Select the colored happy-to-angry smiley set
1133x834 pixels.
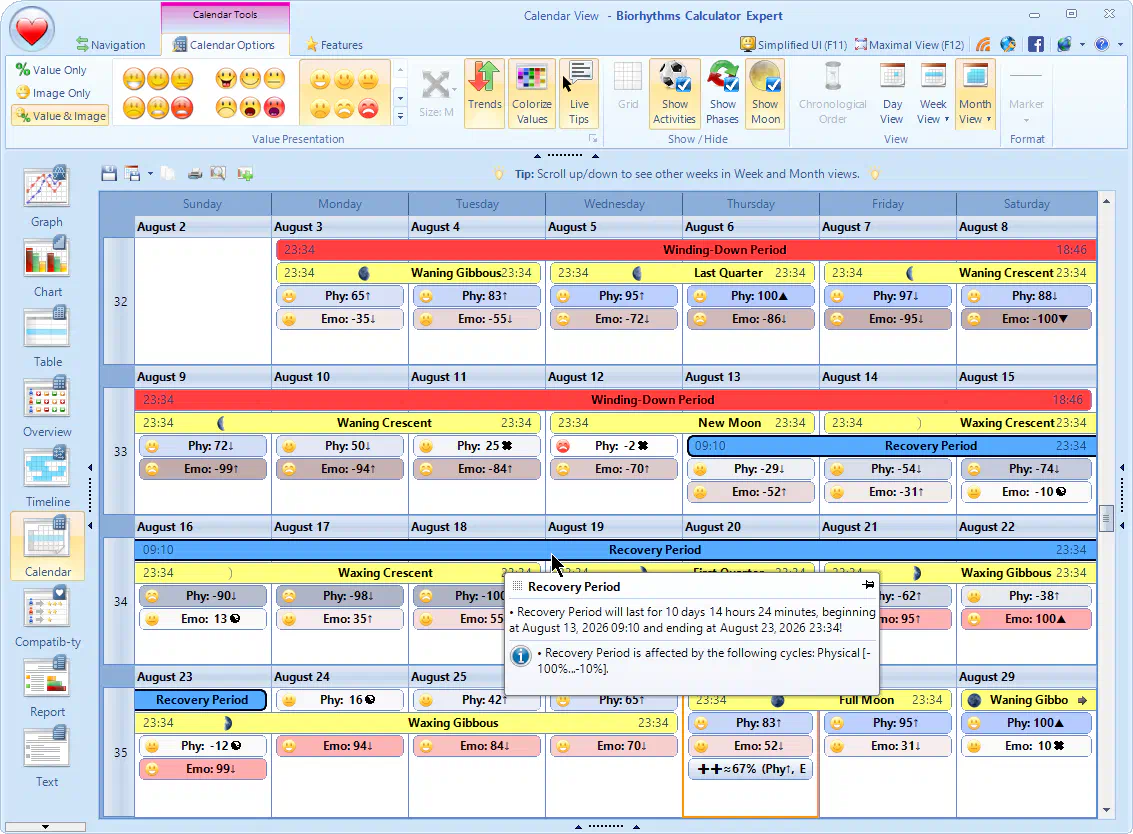(x=344, y=93)
